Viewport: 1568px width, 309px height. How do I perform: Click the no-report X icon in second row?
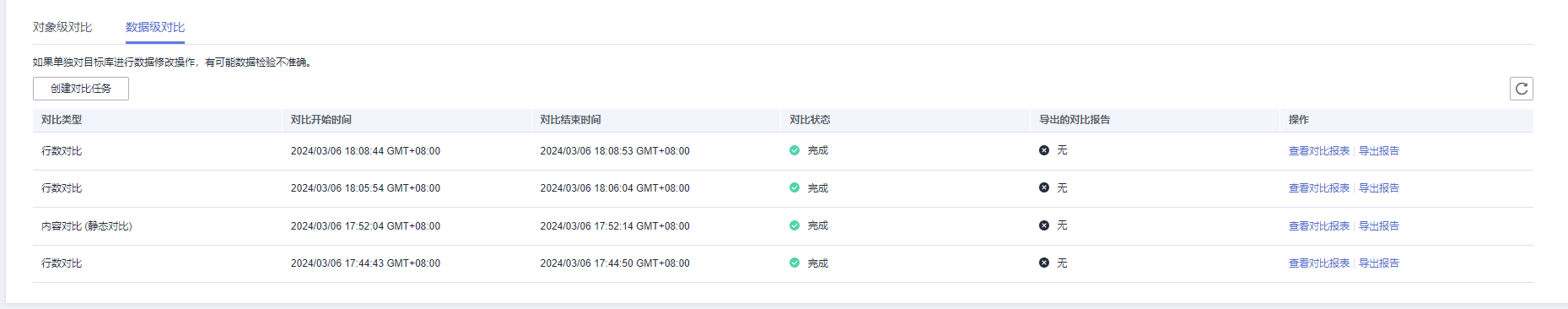click(1043, 187)
